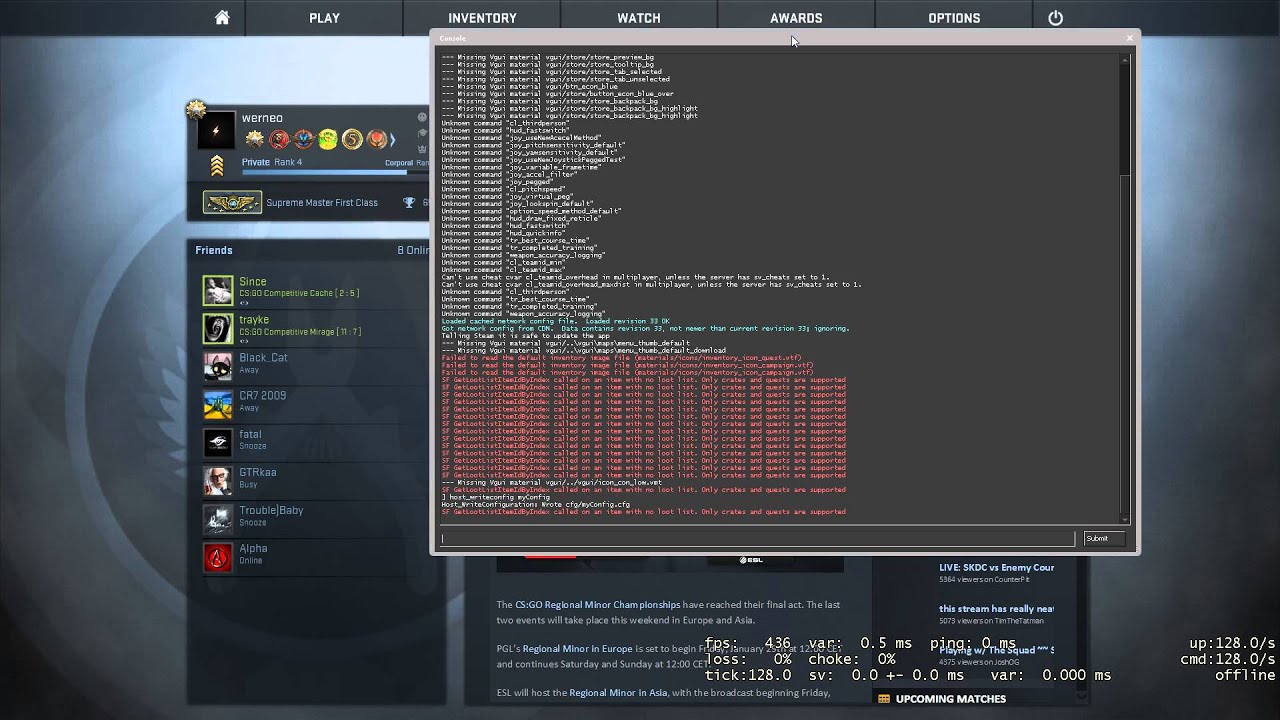The image size is (1280, 720).
Task: Open Regional Minor in Asia link
Action: click(618, 693)
